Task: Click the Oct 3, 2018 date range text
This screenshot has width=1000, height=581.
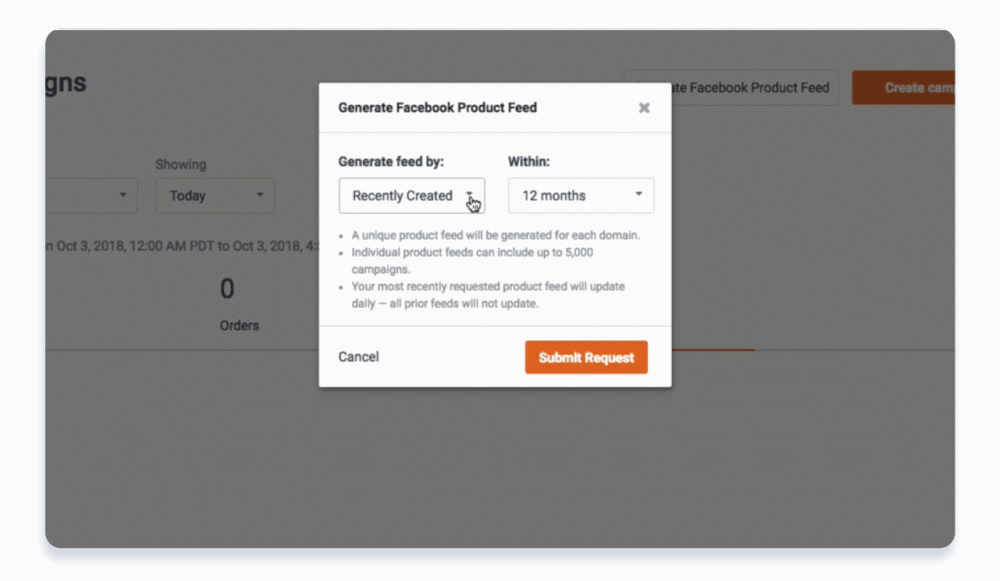Action: click(x=182, y=246)
